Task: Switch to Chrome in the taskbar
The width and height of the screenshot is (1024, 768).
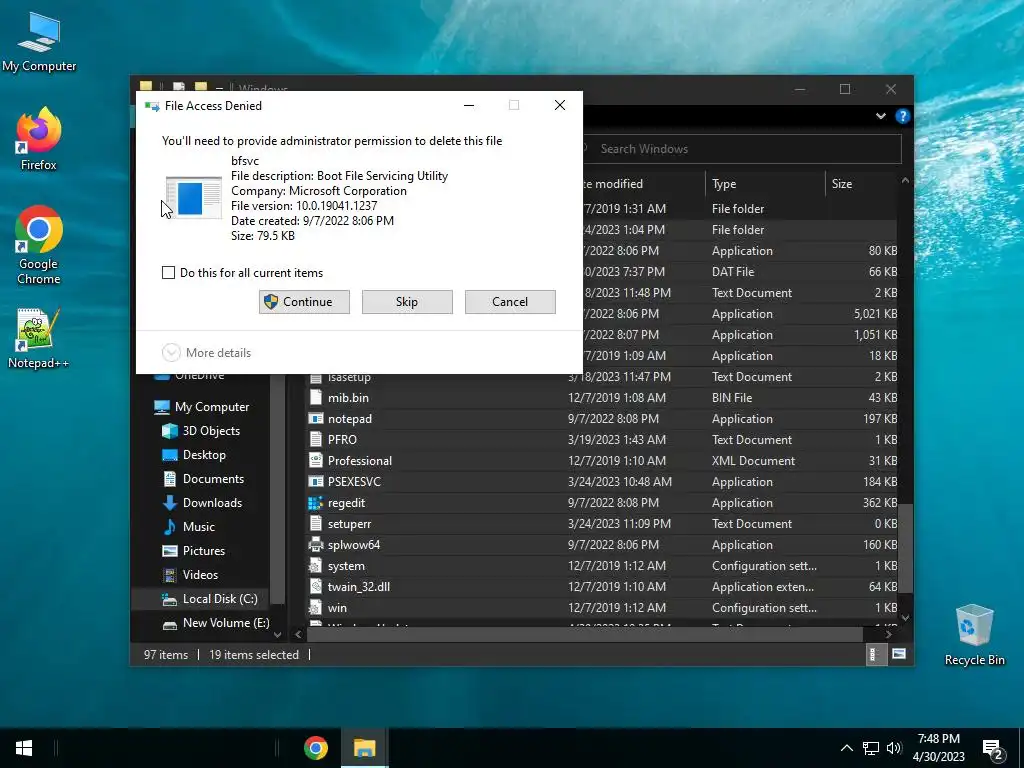Action: (315, 748)
